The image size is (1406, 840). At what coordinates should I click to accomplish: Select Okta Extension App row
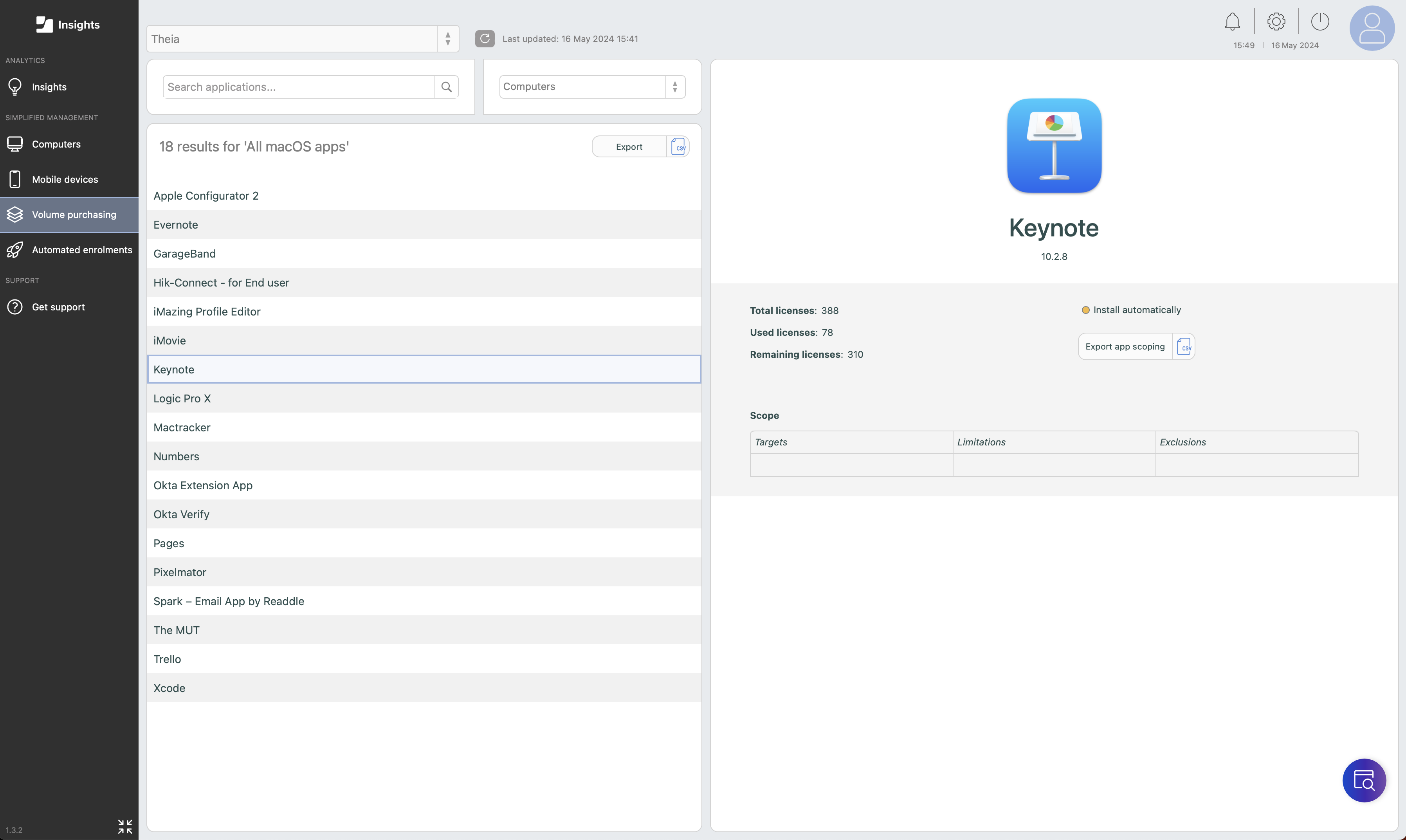pyautogui.click(x=424, y=485)
